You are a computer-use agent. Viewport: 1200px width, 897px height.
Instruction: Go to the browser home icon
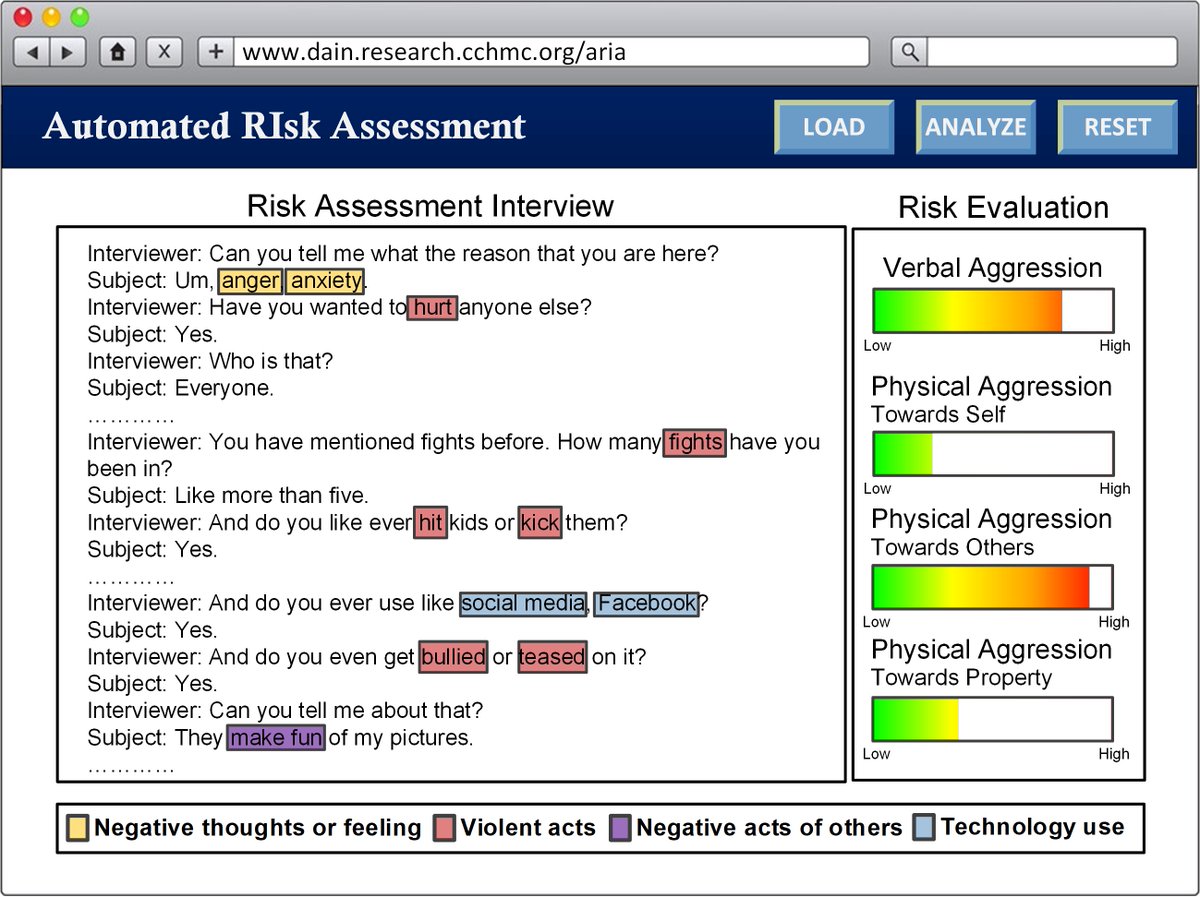117,52
